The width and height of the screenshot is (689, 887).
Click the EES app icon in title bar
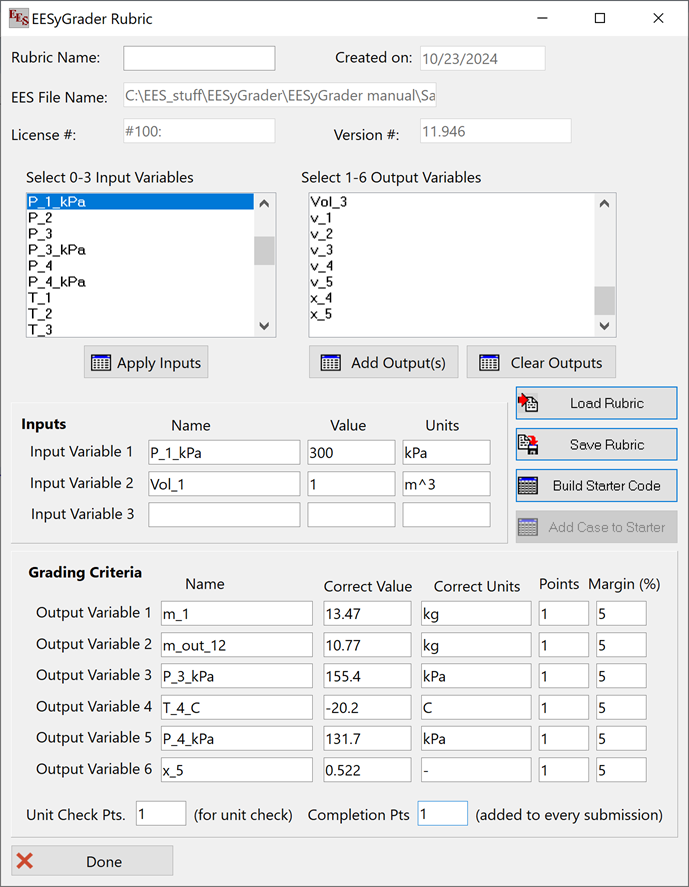(18, 18)
